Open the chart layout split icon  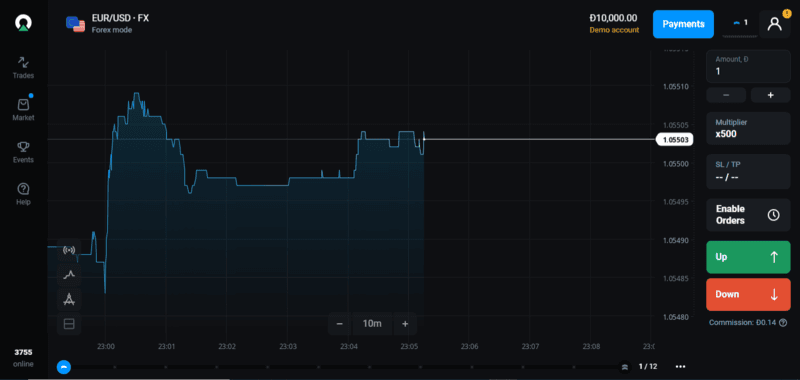click(x=69, y=323)
